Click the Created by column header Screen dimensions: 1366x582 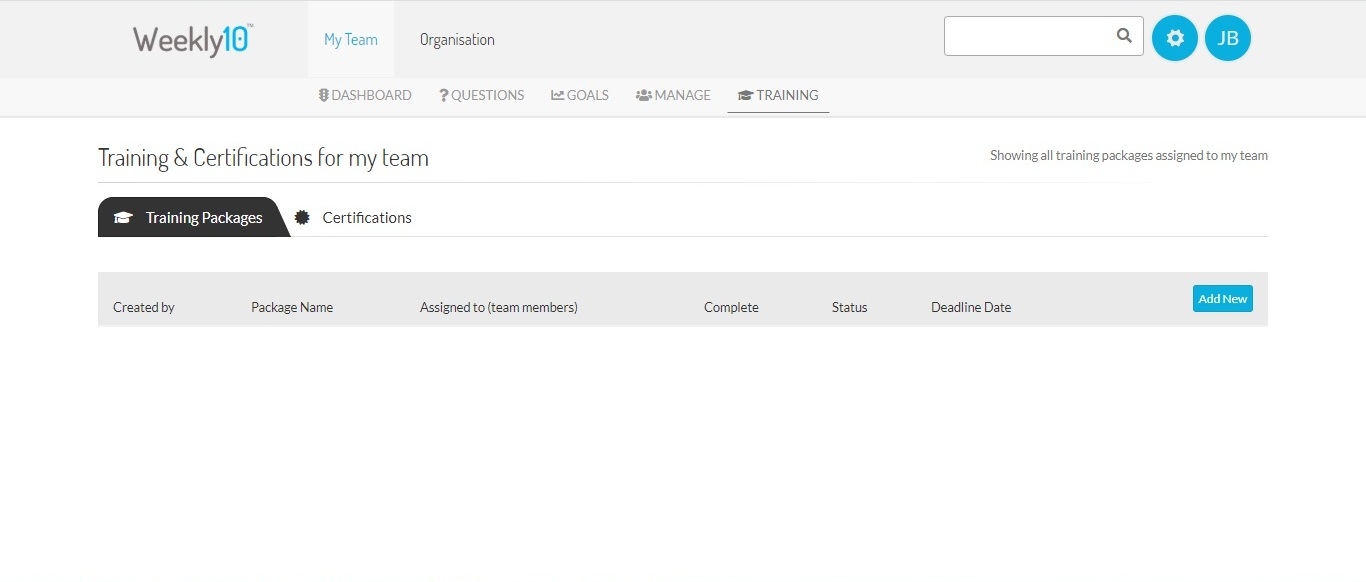[x=144, y=307]
